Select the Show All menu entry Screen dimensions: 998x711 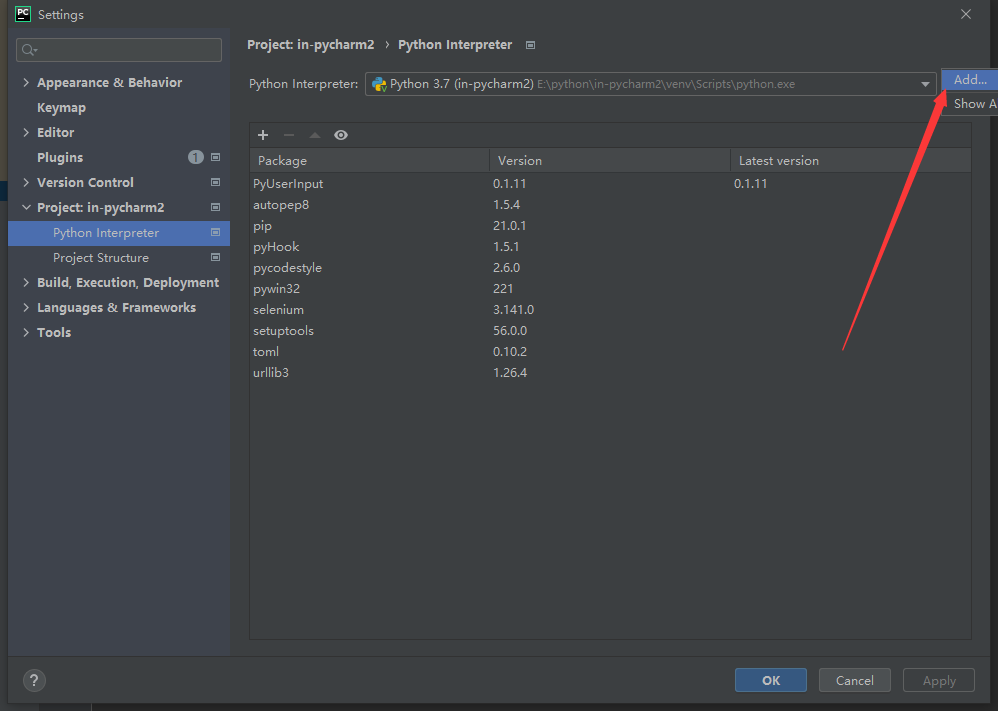pyautogui.click(x=969, y=104)
